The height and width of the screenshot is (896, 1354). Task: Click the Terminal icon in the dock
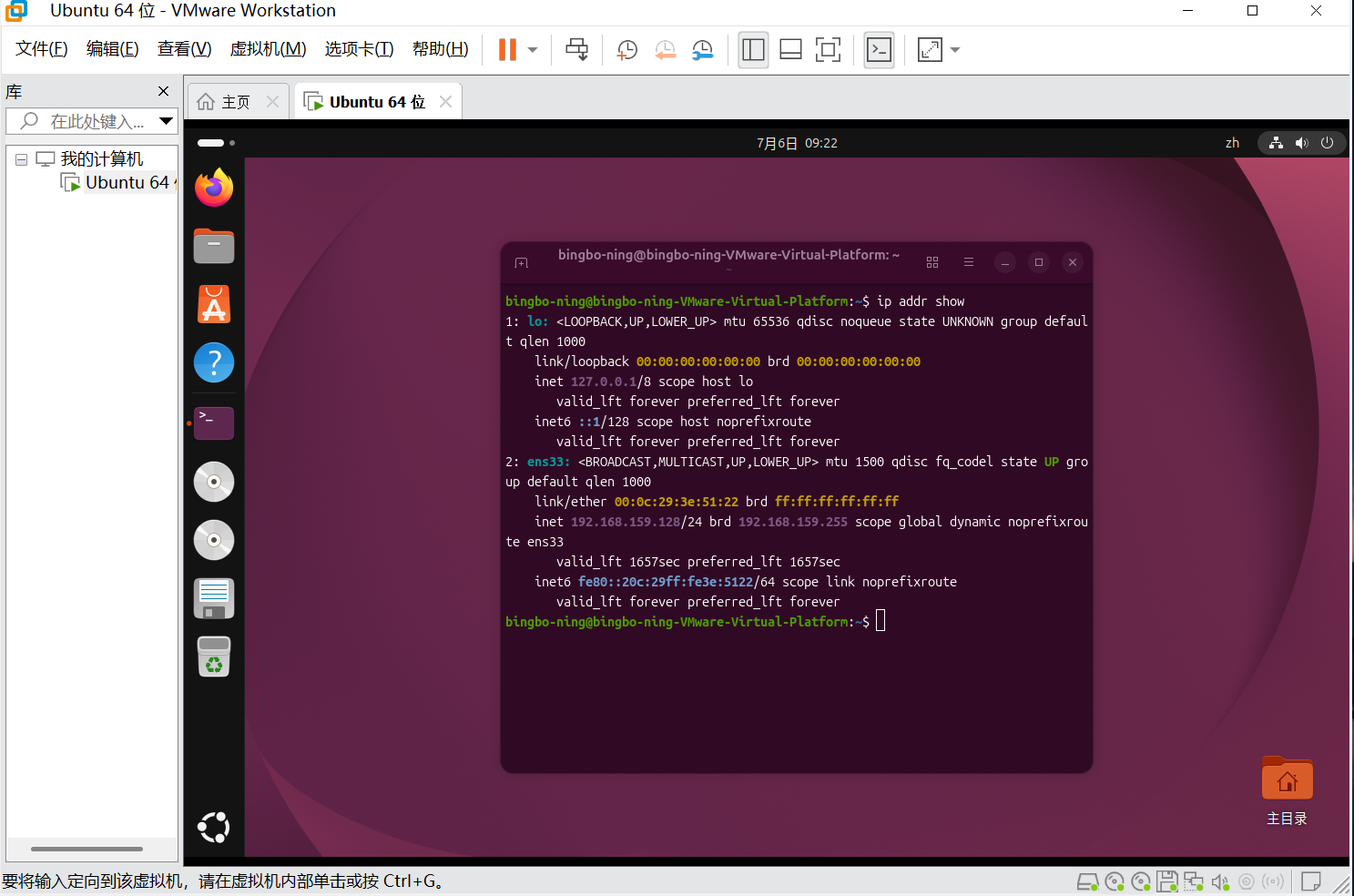(214, 423)
